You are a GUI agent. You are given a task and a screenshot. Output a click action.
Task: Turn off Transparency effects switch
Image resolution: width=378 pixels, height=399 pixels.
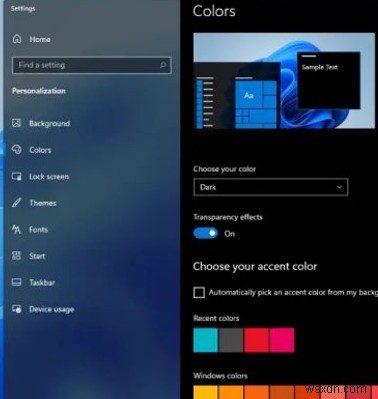coord(205,233)
